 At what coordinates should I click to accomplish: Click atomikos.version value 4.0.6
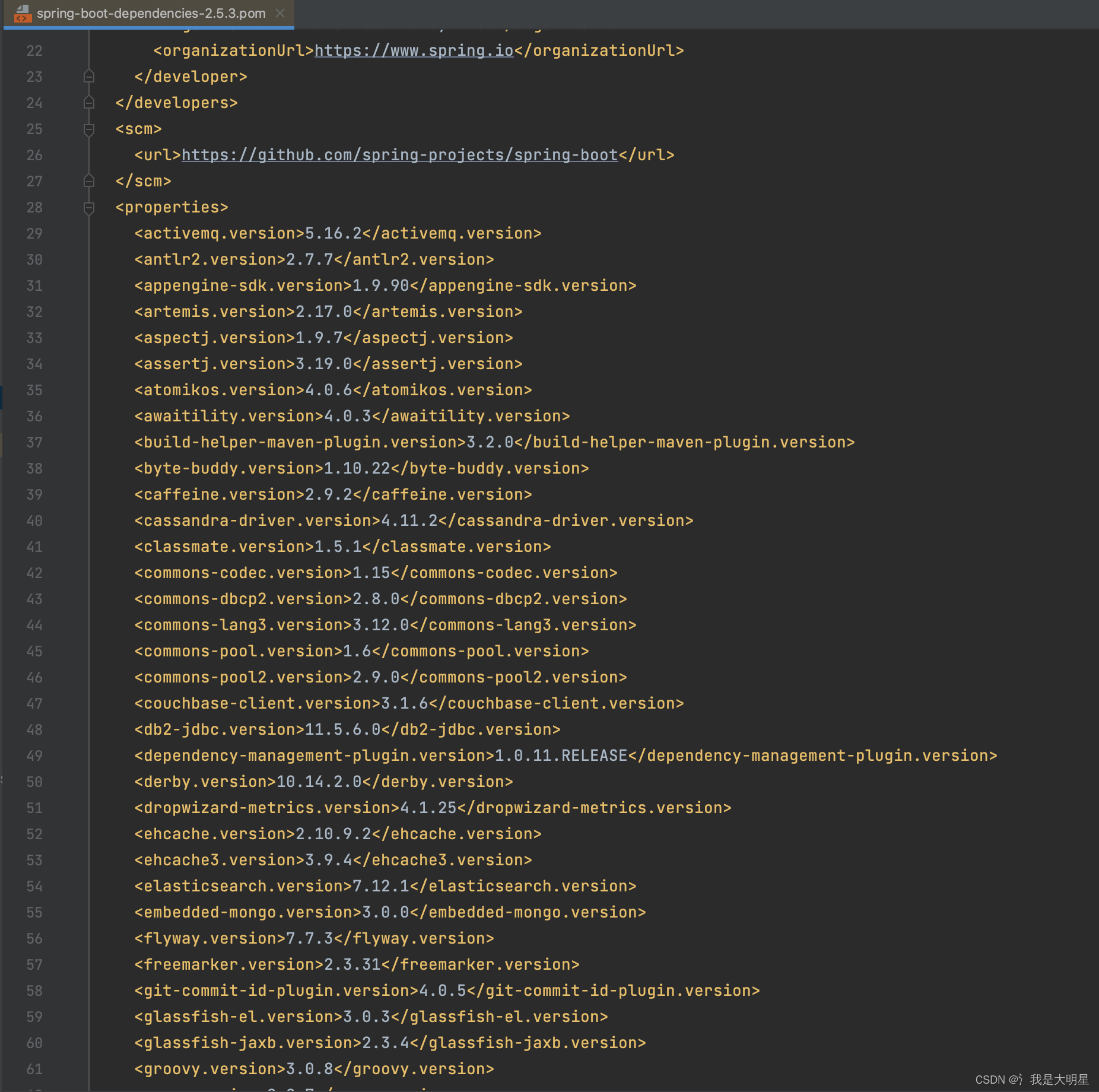tap(329, 390)
